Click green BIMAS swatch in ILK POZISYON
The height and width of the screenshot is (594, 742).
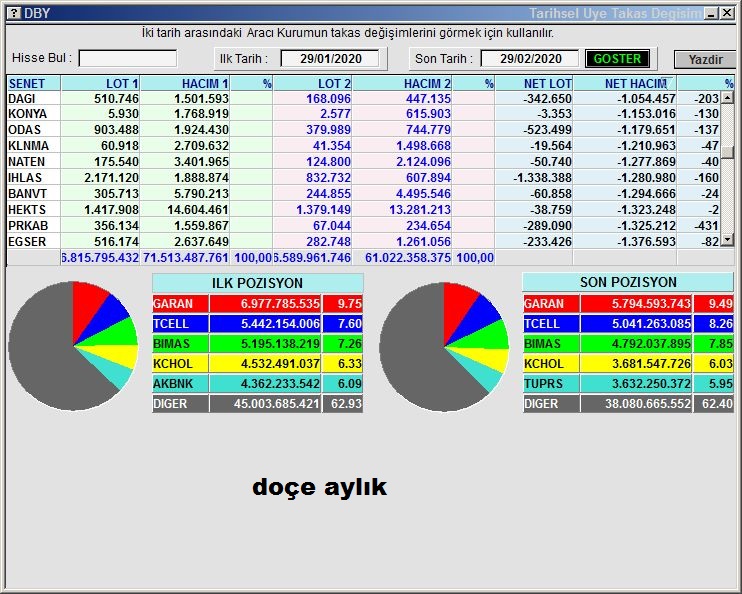tap(180, 344)
